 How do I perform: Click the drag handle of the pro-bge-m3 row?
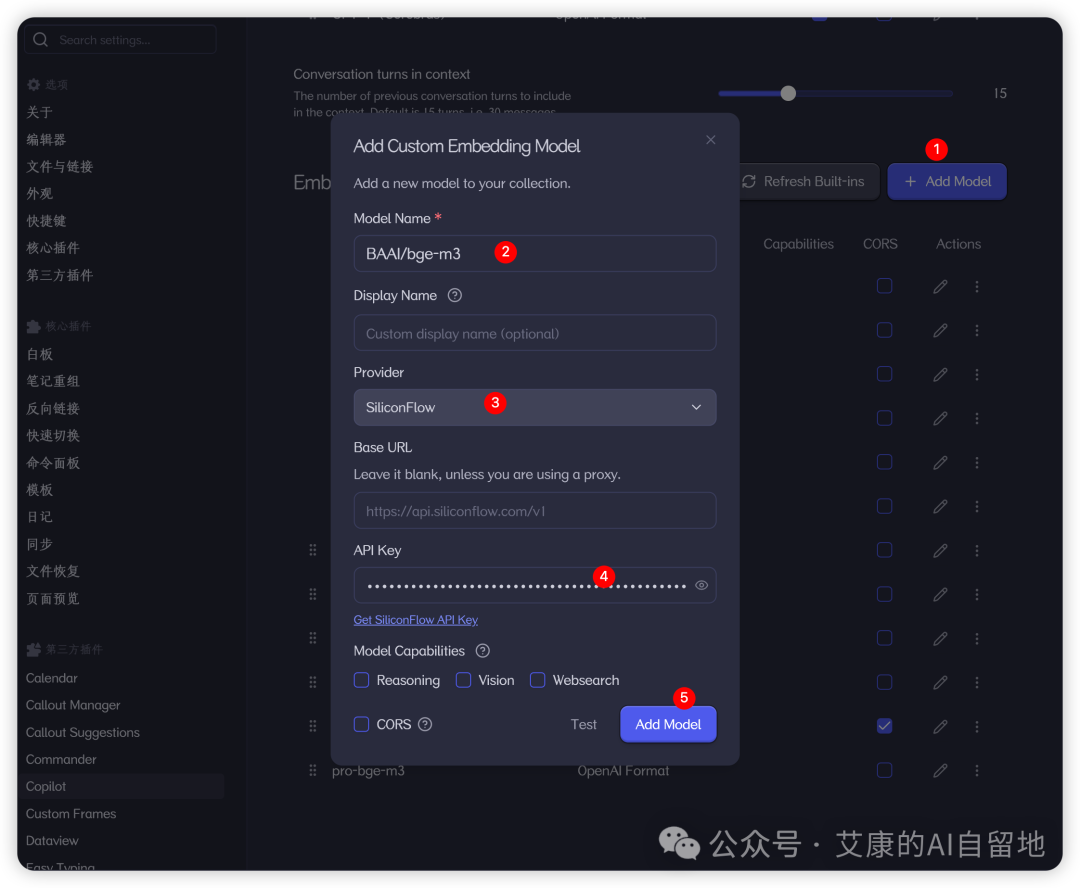pos(313,770)
